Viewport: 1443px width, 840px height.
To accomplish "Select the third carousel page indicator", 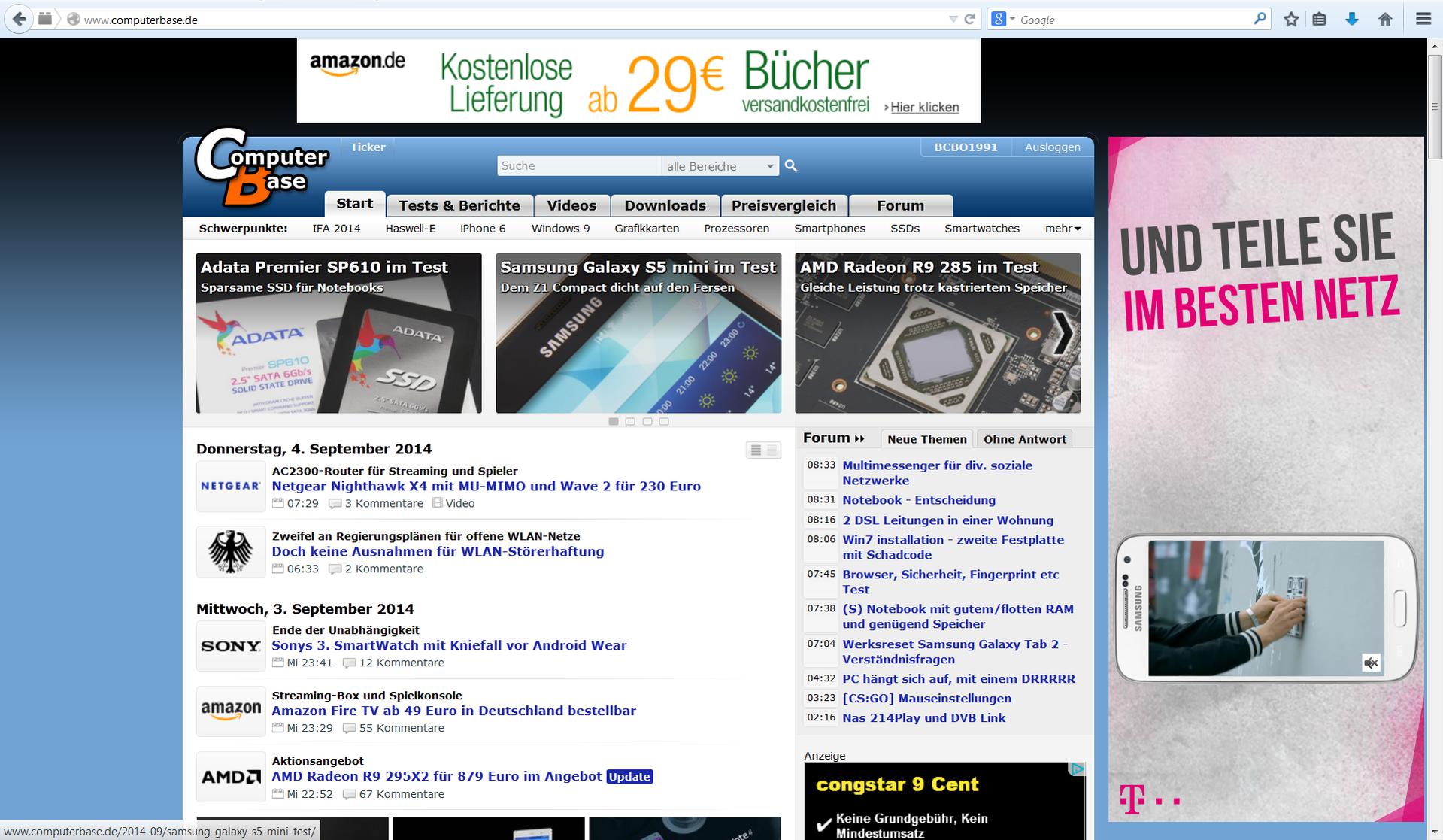I will pyautogui.click(x=647, y=421).
